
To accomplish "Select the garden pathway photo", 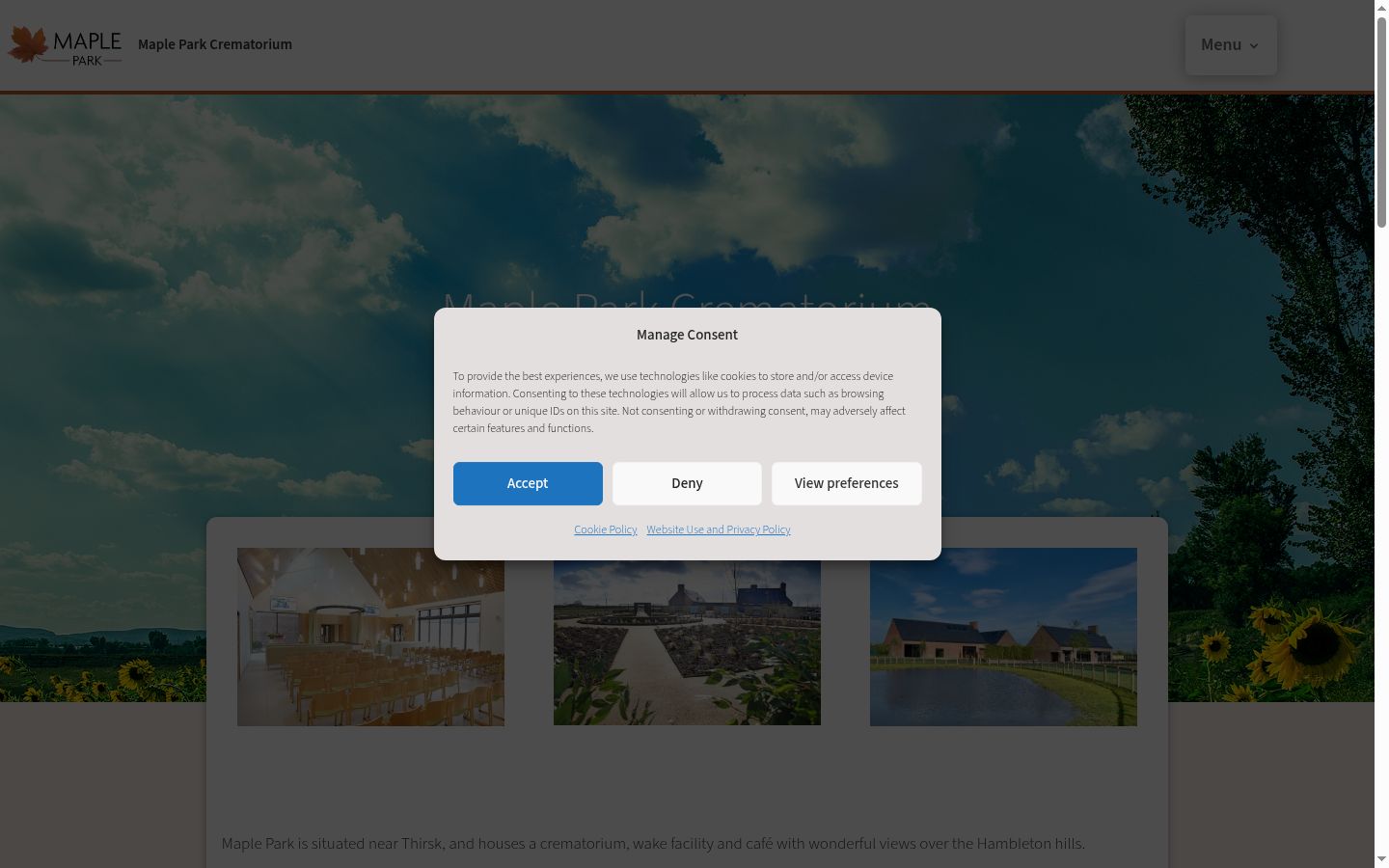I will [687, 642].
